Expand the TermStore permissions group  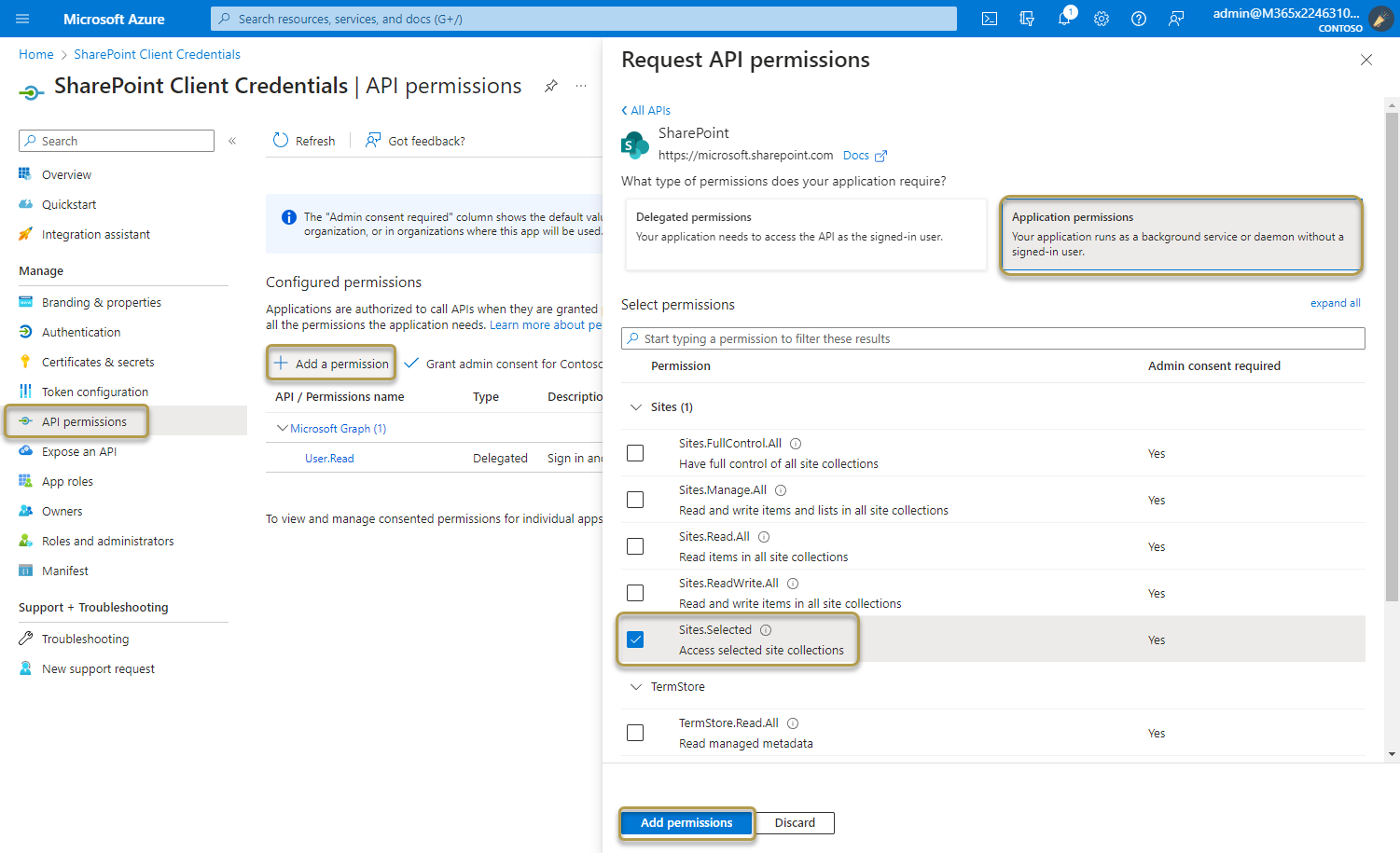tap(635, 686)
